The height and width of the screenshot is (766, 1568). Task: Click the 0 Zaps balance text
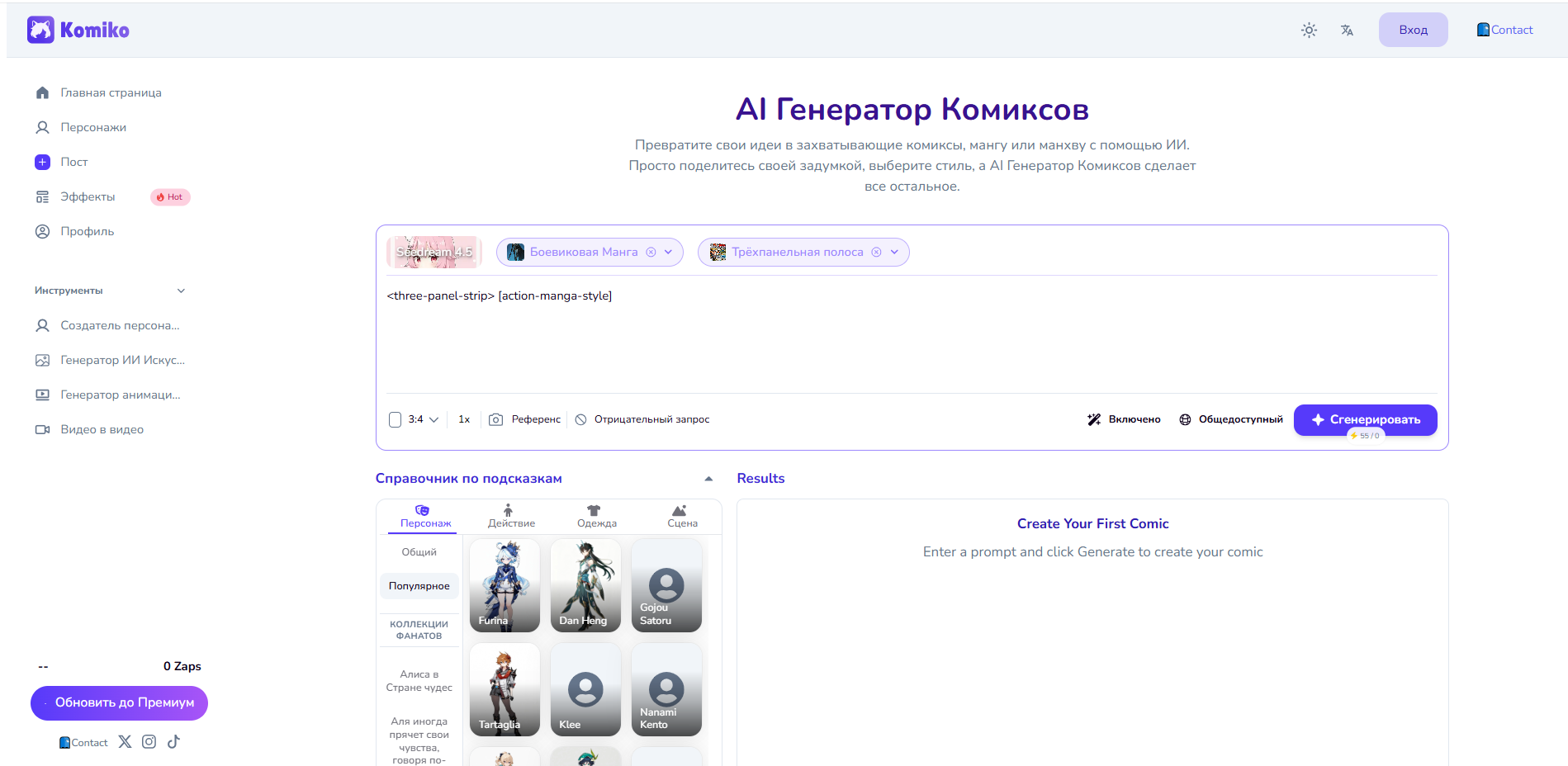[182, 666]
